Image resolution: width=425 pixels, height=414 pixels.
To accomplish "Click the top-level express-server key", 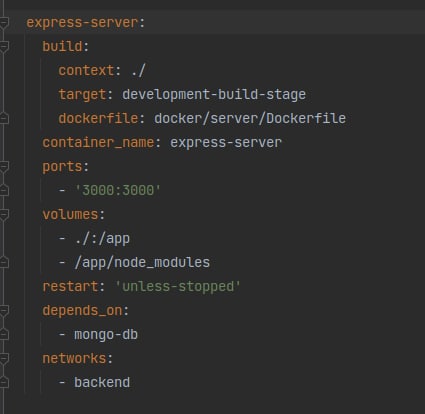I will [x=82, y=23].
